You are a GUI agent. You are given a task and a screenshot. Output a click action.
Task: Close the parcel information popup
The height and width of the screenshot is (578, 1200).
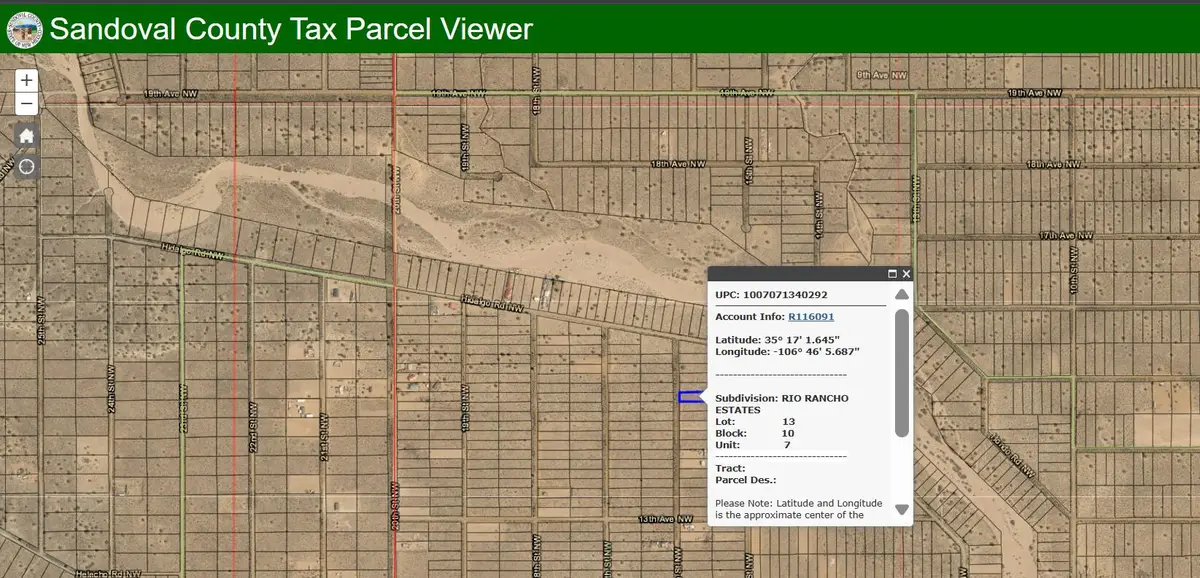point(906,272)
